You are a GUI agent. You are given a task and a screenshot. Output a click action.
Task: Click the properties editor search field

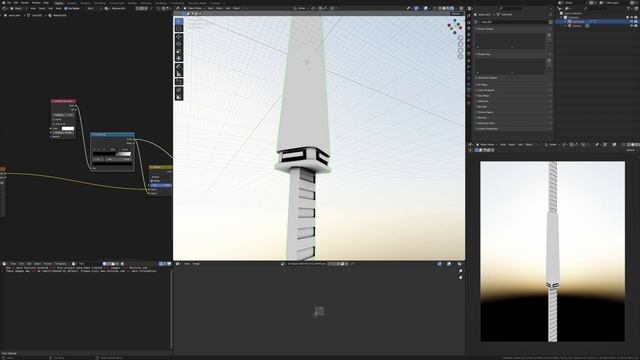[511, 8]
